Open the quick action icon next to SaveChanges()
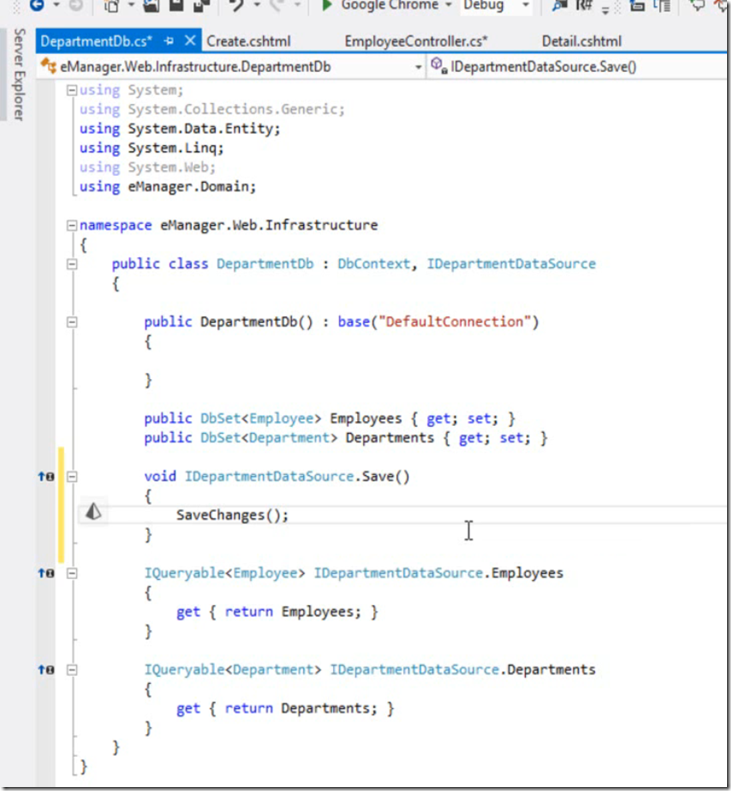 93,512
